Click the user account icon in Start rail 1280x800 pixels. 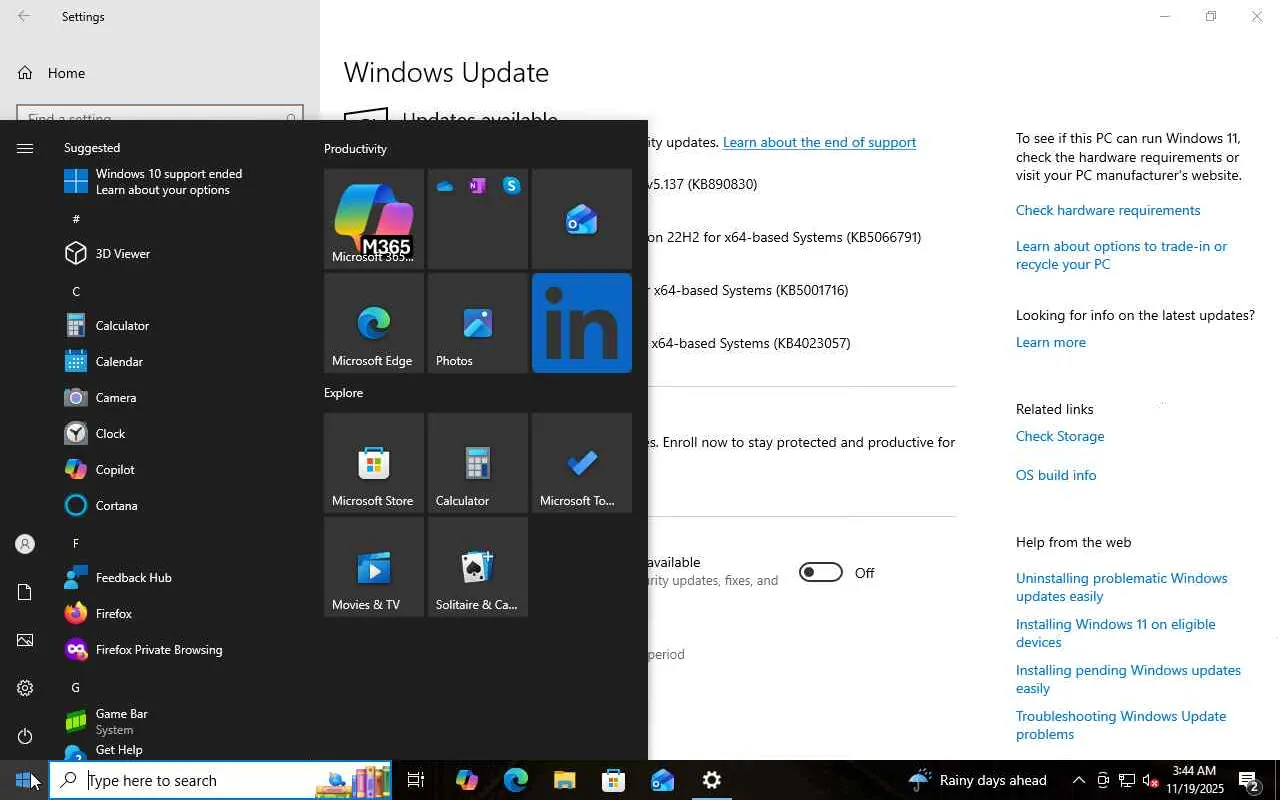(25, 544)
